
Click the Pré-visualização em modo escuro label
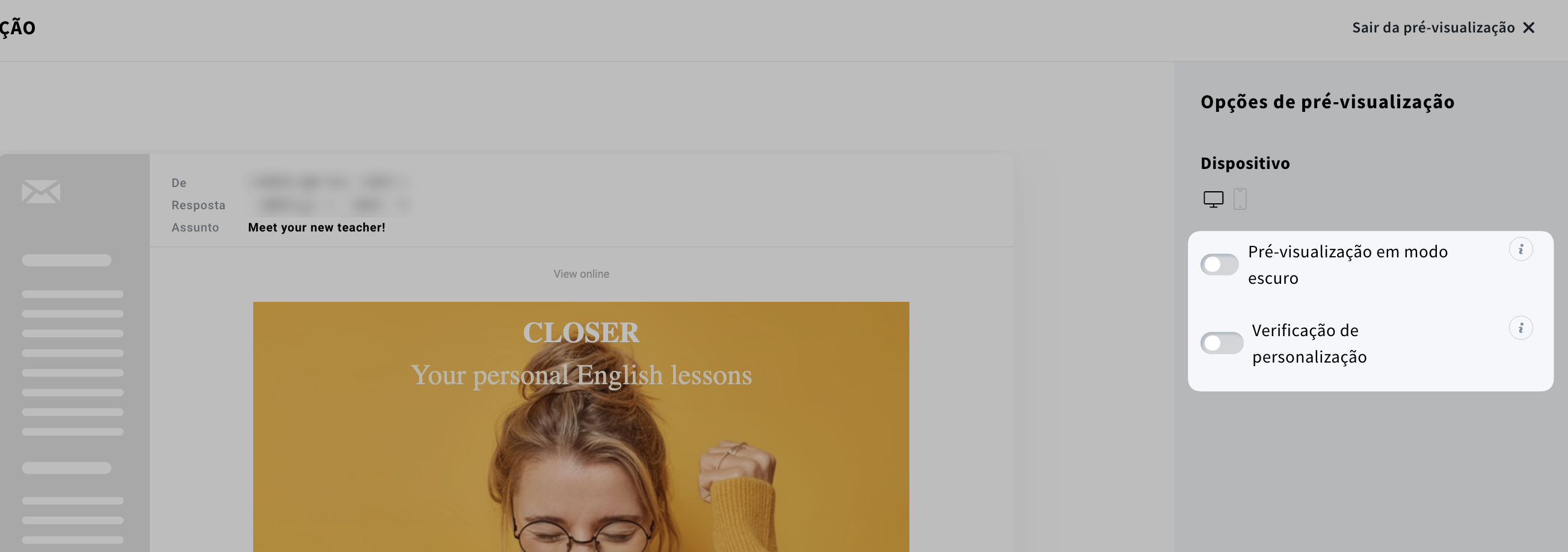point(1347,265)
